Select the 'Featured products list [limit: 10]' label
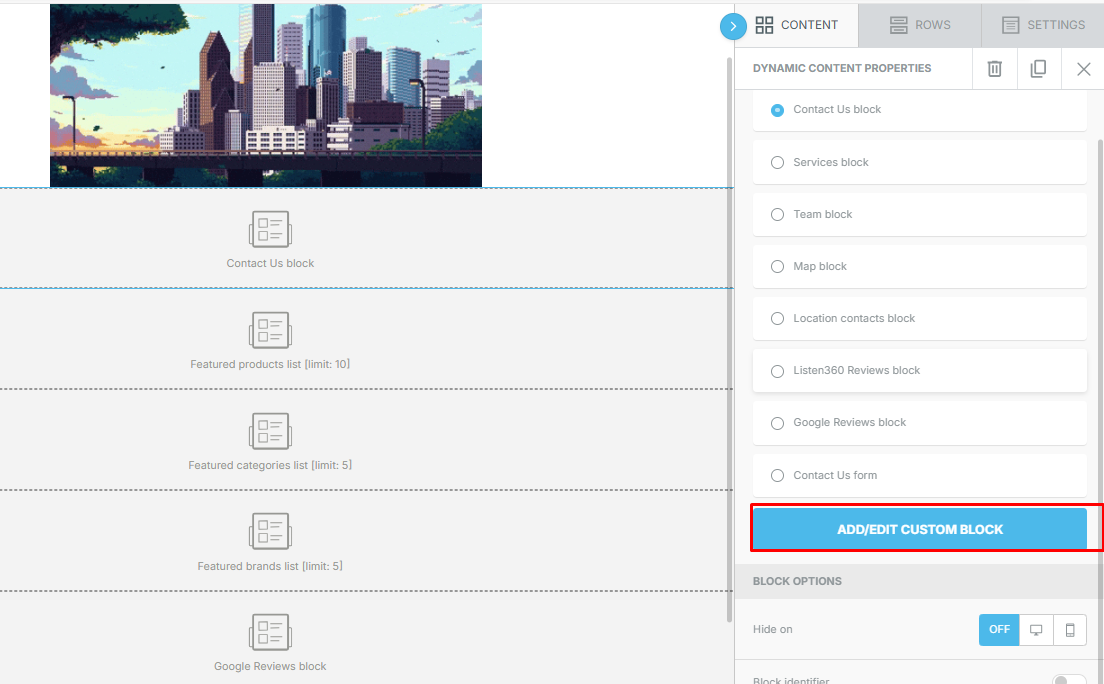 coord(270,364)
